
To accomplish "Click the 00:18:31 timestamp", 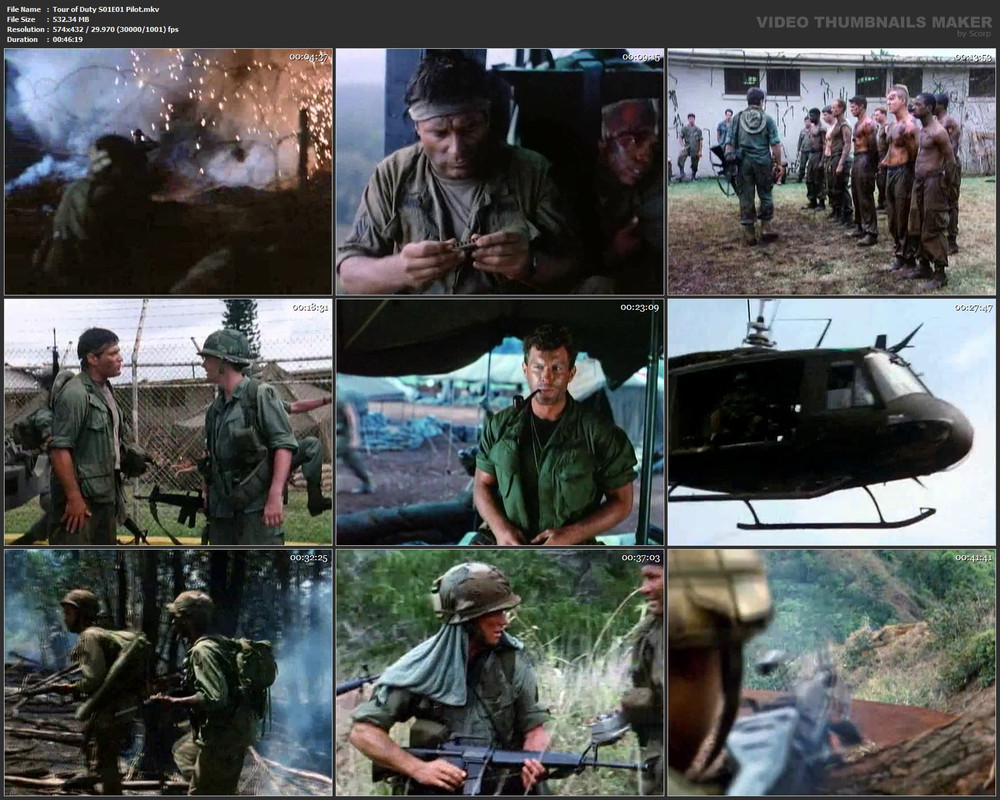I will point(310,307).
